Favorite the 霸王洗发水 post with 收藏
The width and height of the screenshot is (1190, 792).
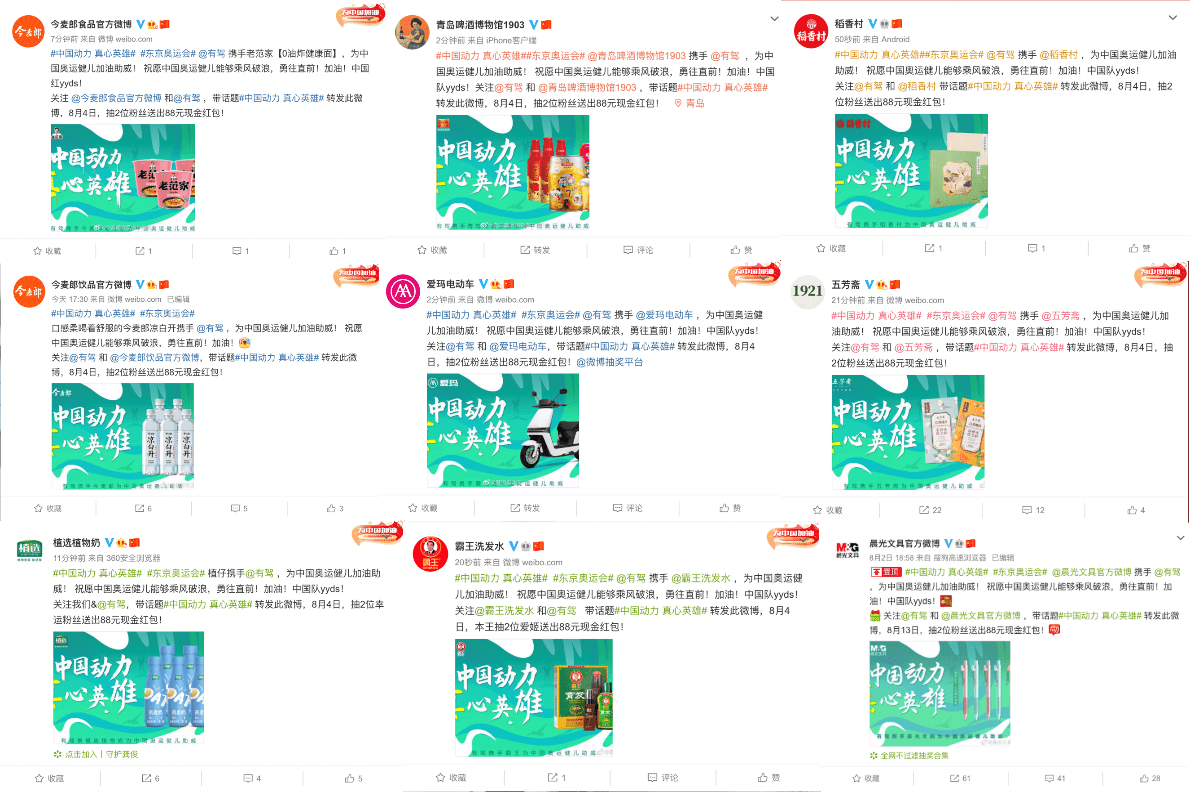pos(451,778)
